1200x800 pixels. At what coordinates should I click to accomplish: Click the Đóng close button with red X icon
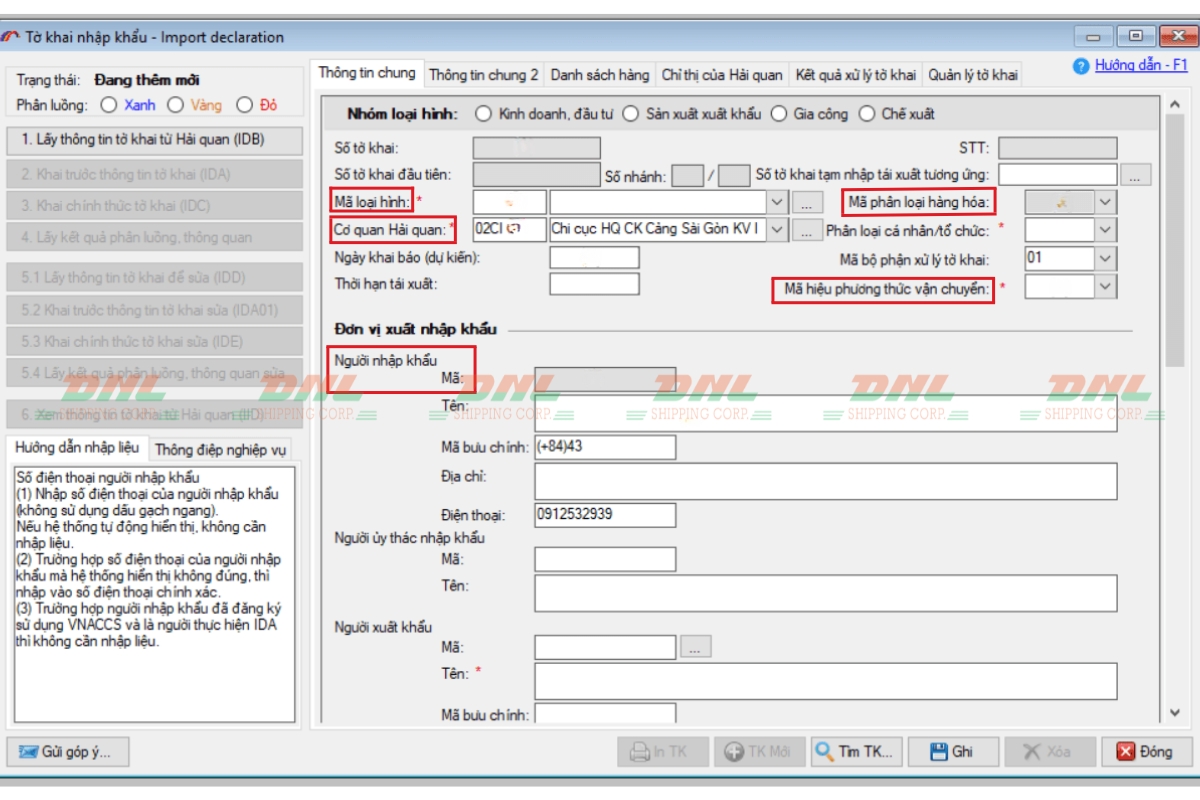click(x=1143, y=752)
